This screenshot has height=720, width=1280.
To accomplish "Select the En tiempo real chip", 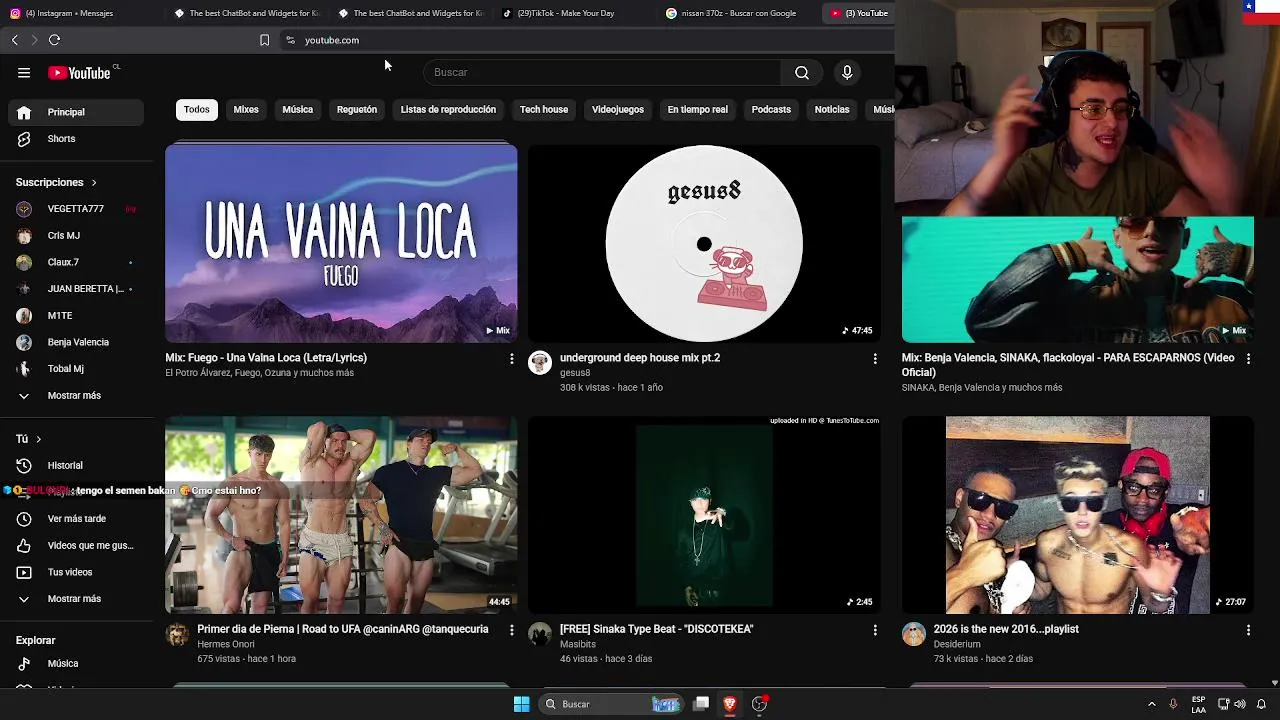I will 698,110.
